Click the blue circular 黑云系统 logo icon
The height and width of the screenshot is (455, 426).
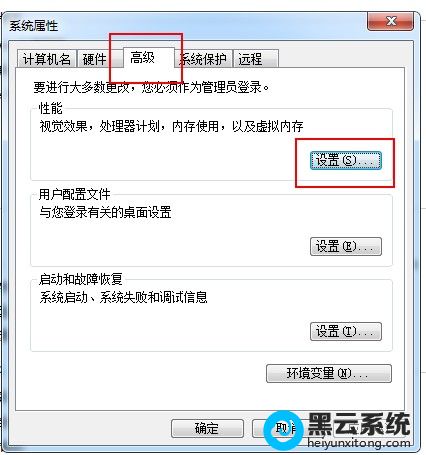[x=283, y=430]
